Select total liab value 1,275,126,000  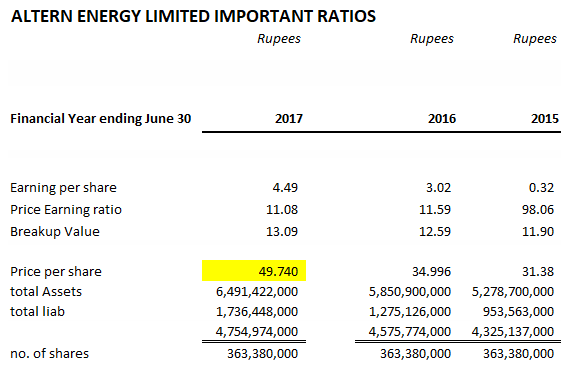coord(410,311)
